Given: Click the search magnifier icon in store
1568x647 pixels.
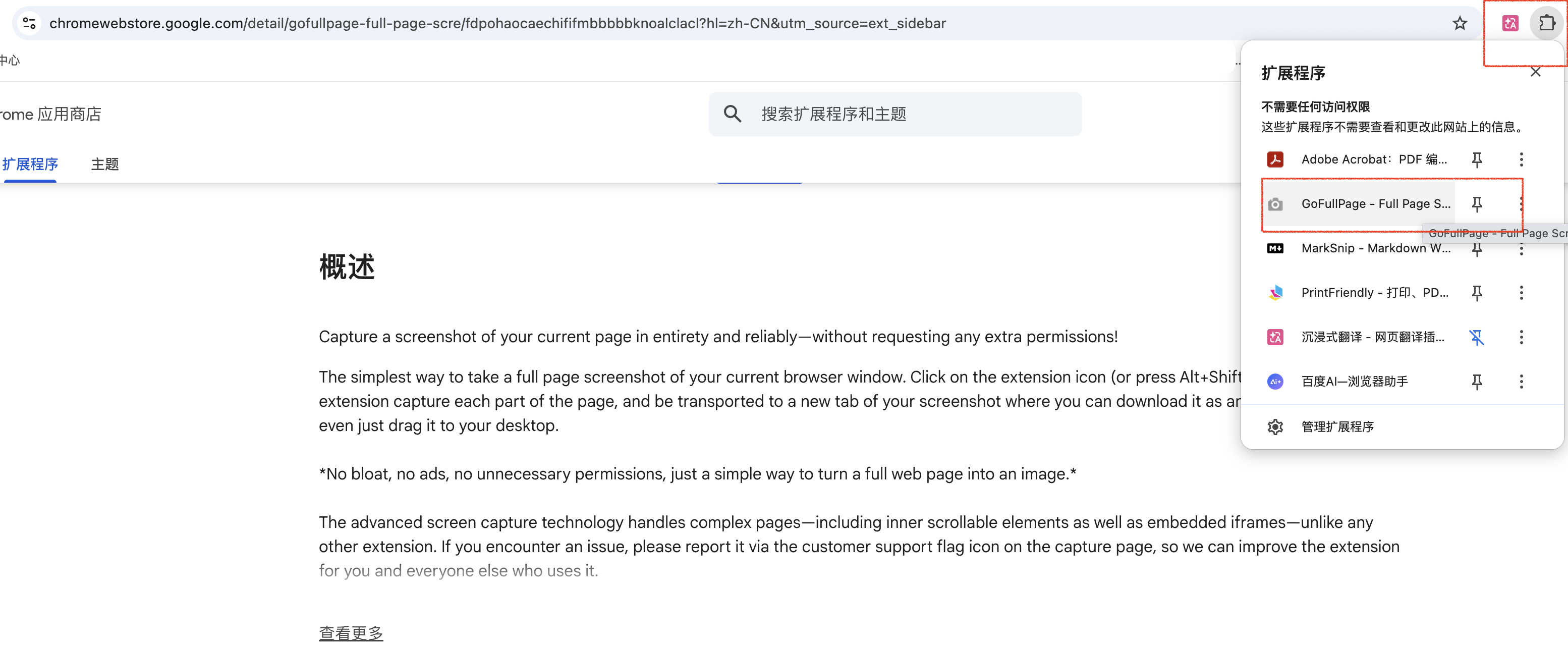Looking at the screenshot, I should tap(732, 114).
